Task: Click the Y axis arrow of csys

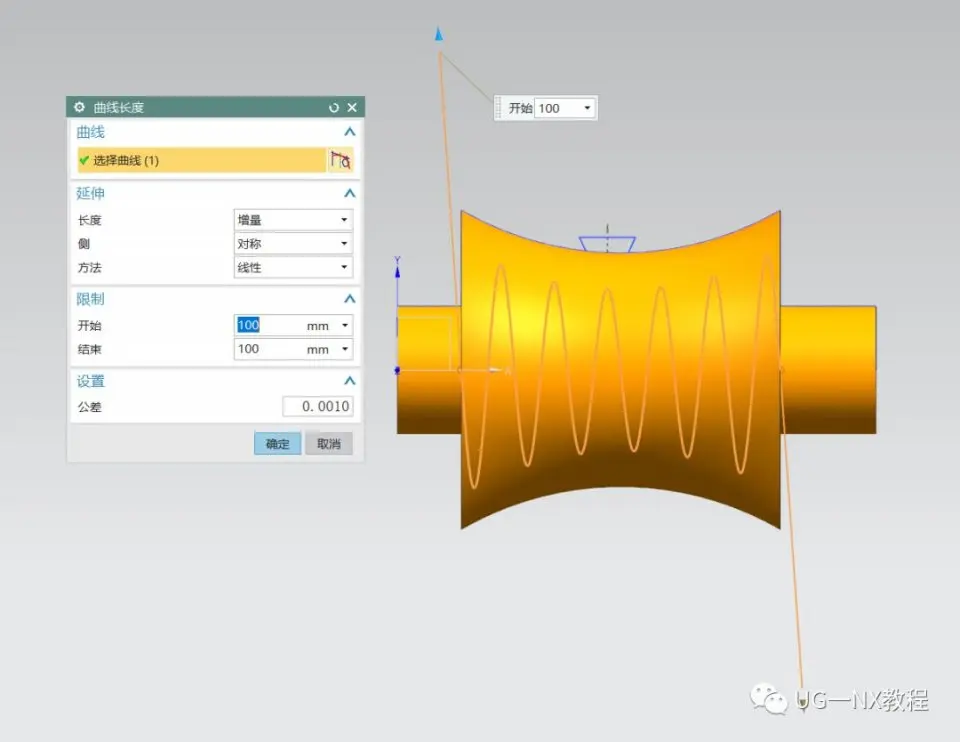Action: pyautogui.click(x=397, y=269)
